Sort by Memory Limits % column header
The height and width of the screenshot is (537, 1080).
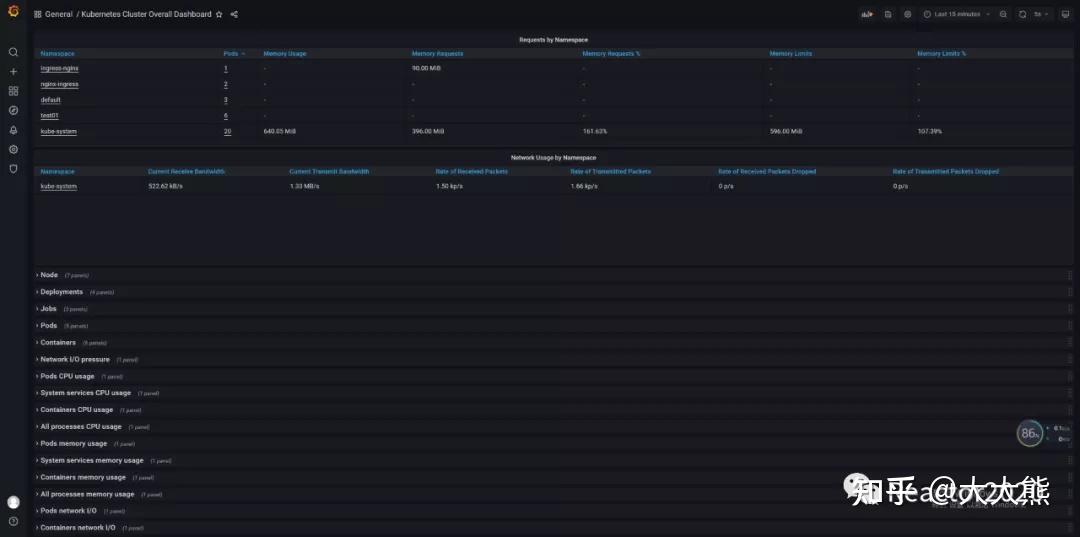(x=942, y=54)
